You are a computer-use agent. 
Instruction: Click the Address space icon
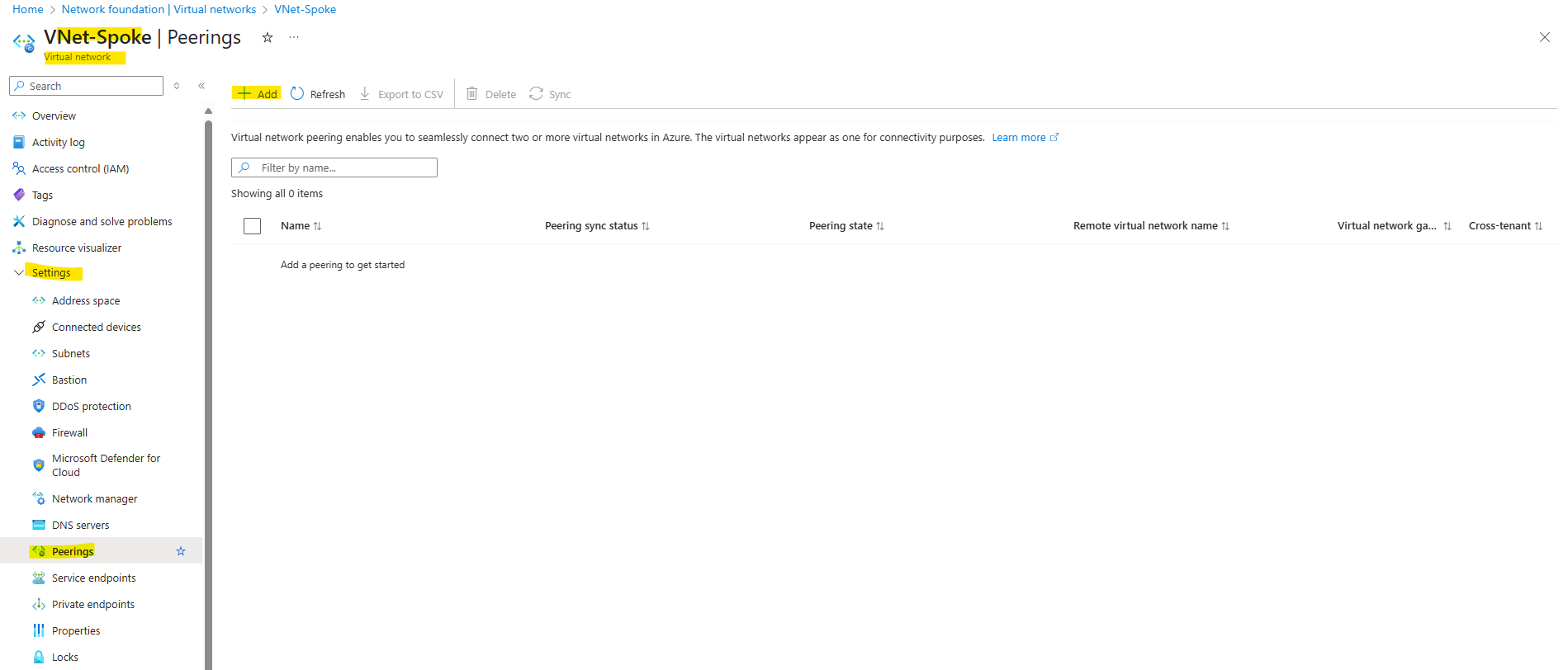pyautogui.click(x=39, y=300)
